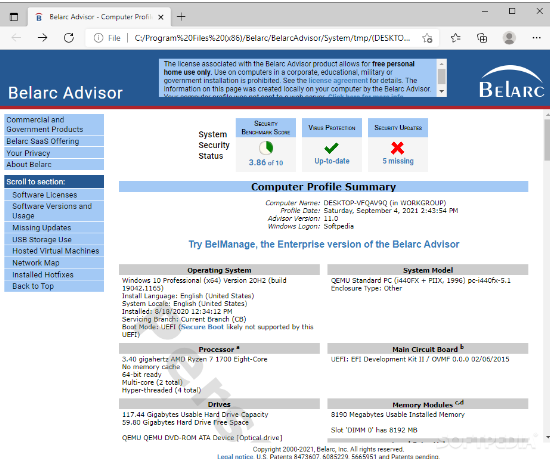The width and height of the screenshot is (550, 459).
Task: Open the 5 missing updates link
Action: pos(398,161)
